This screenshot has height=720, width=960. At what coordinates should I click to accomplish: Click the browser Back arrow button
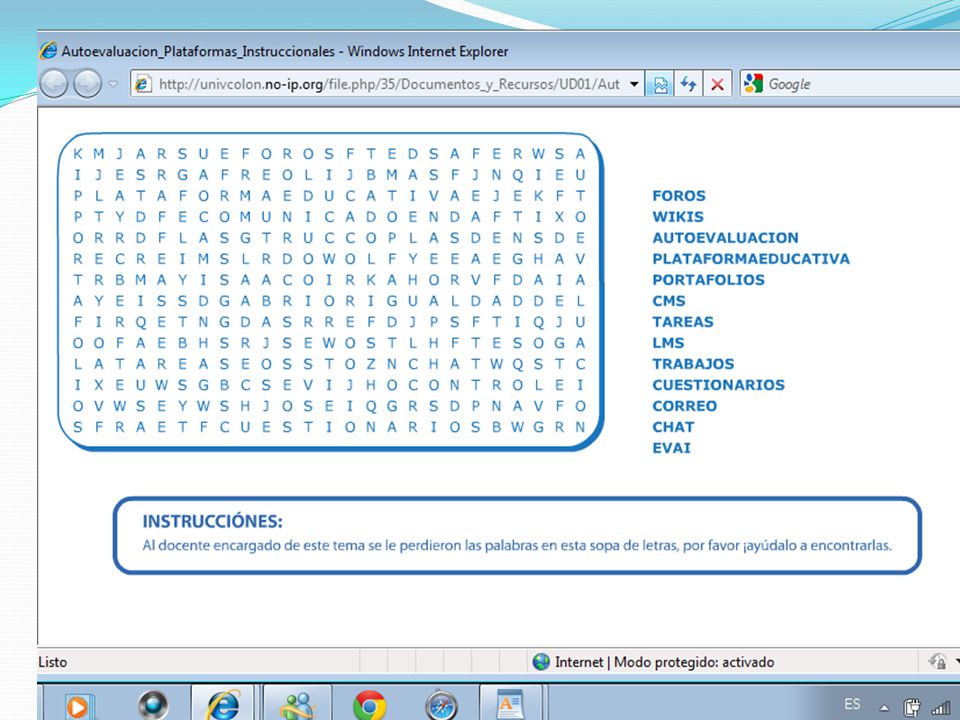pyautogui.click(x=53, y=84)
